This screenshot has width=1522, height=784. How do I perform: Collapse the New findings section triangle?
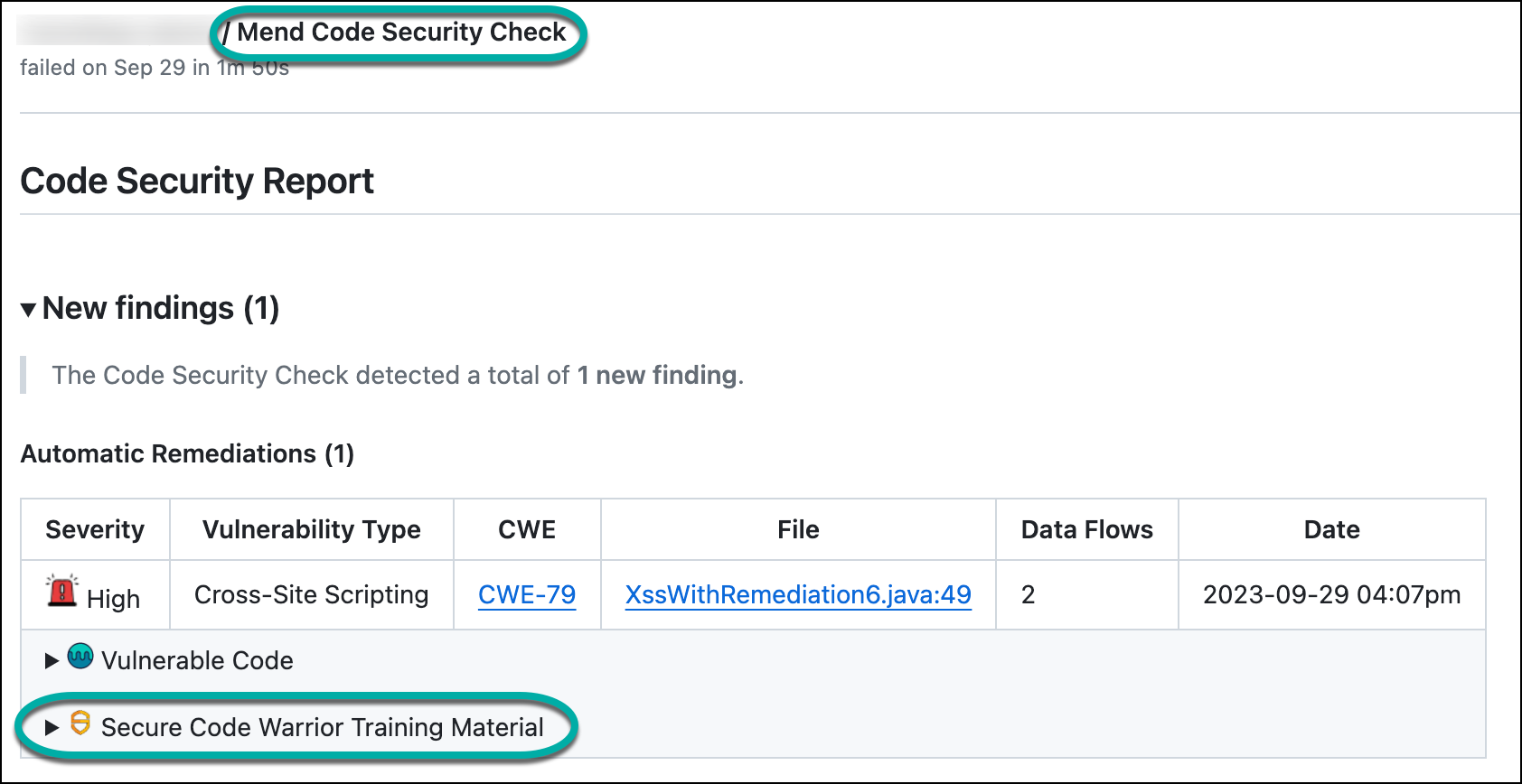pyautogui.click(x=29, y=310)
